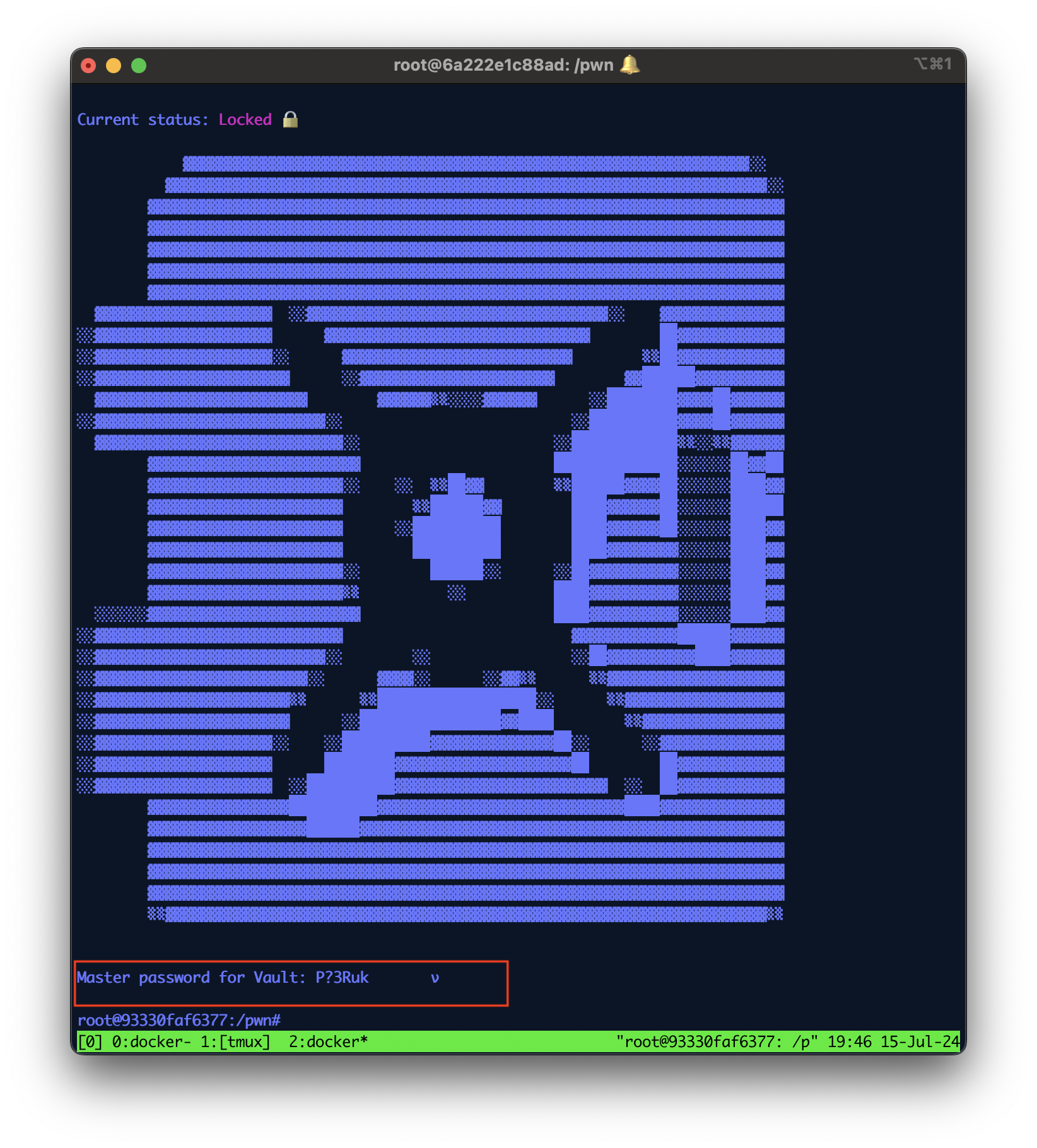Switch to tmux window 0:docker-
Screen dimensions: 1037x1148
151,1041
